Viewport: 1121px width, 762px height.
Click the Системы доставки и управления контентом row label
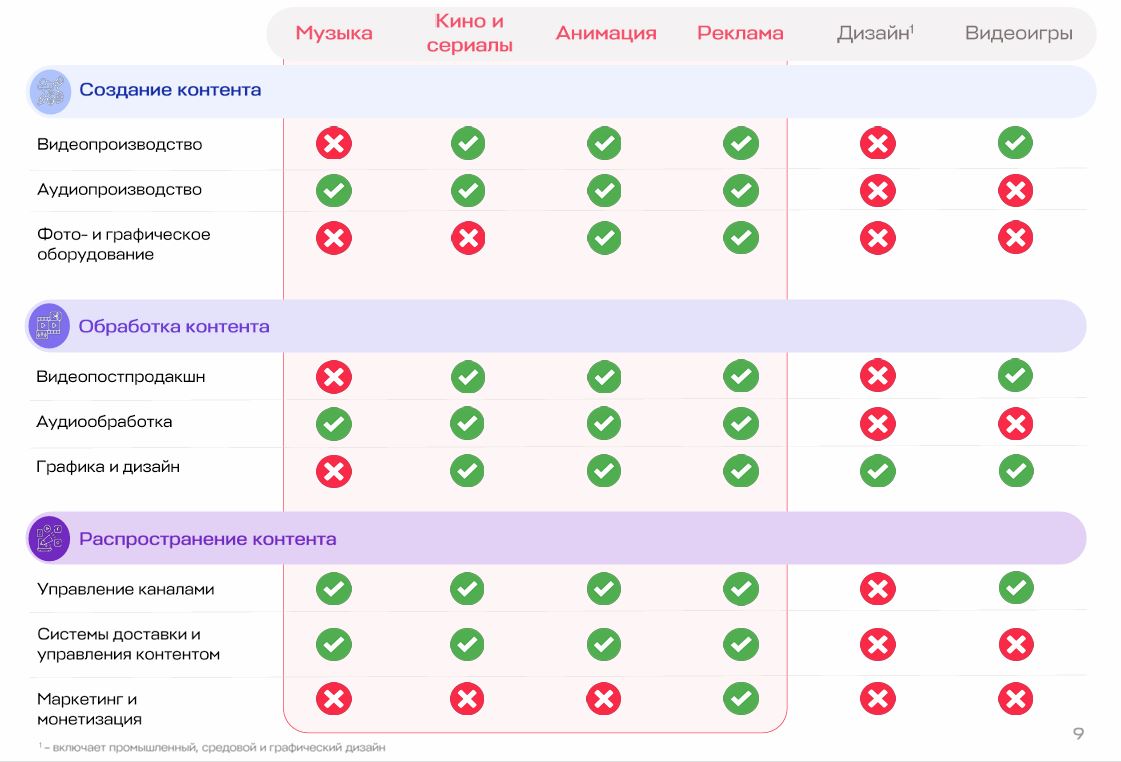(x=128, y=644)
